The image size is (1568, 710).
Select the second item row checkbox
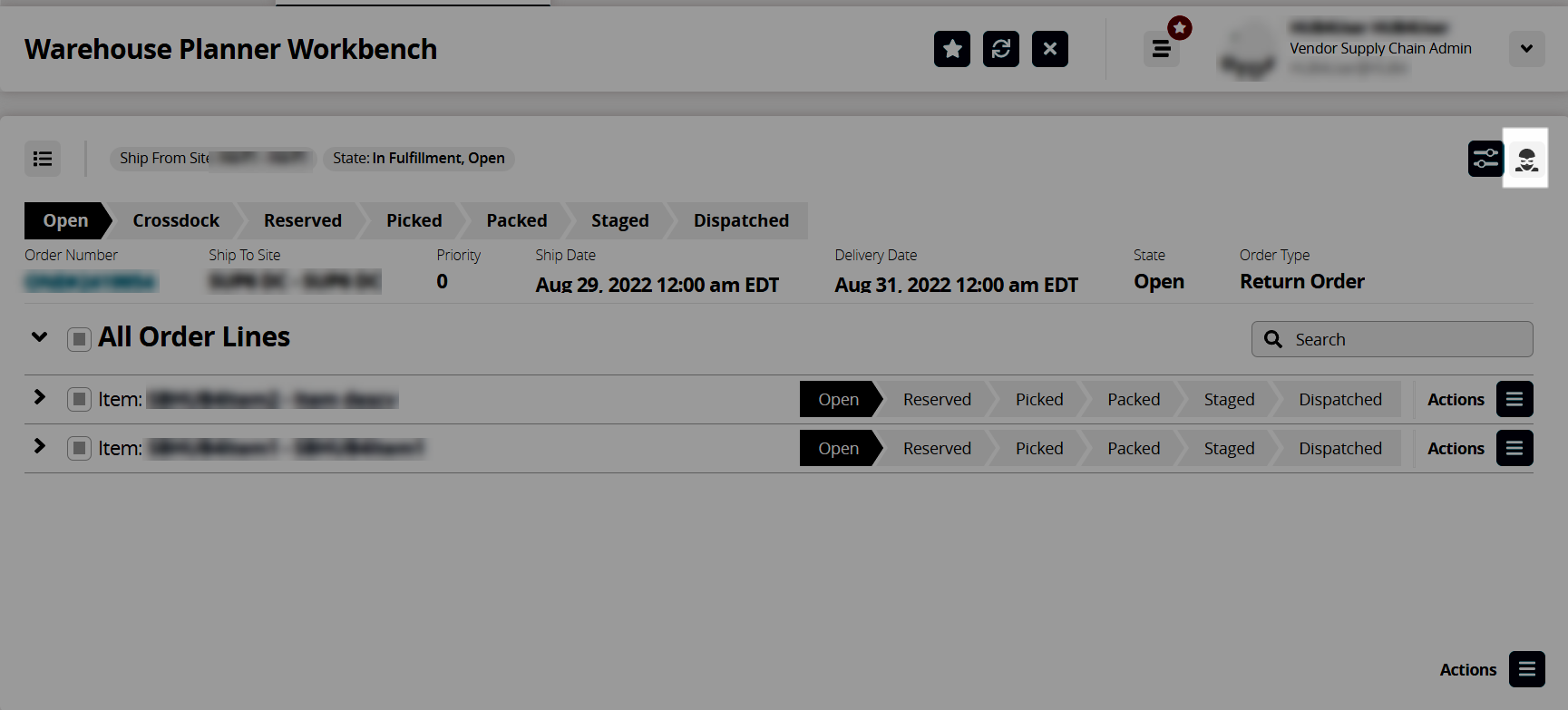click(x=79, y=448)
